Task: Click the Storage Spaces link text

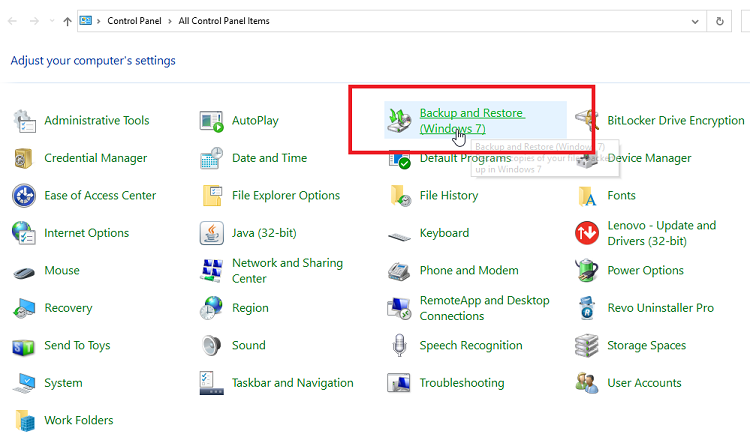Action: click(x=646, y=346)
